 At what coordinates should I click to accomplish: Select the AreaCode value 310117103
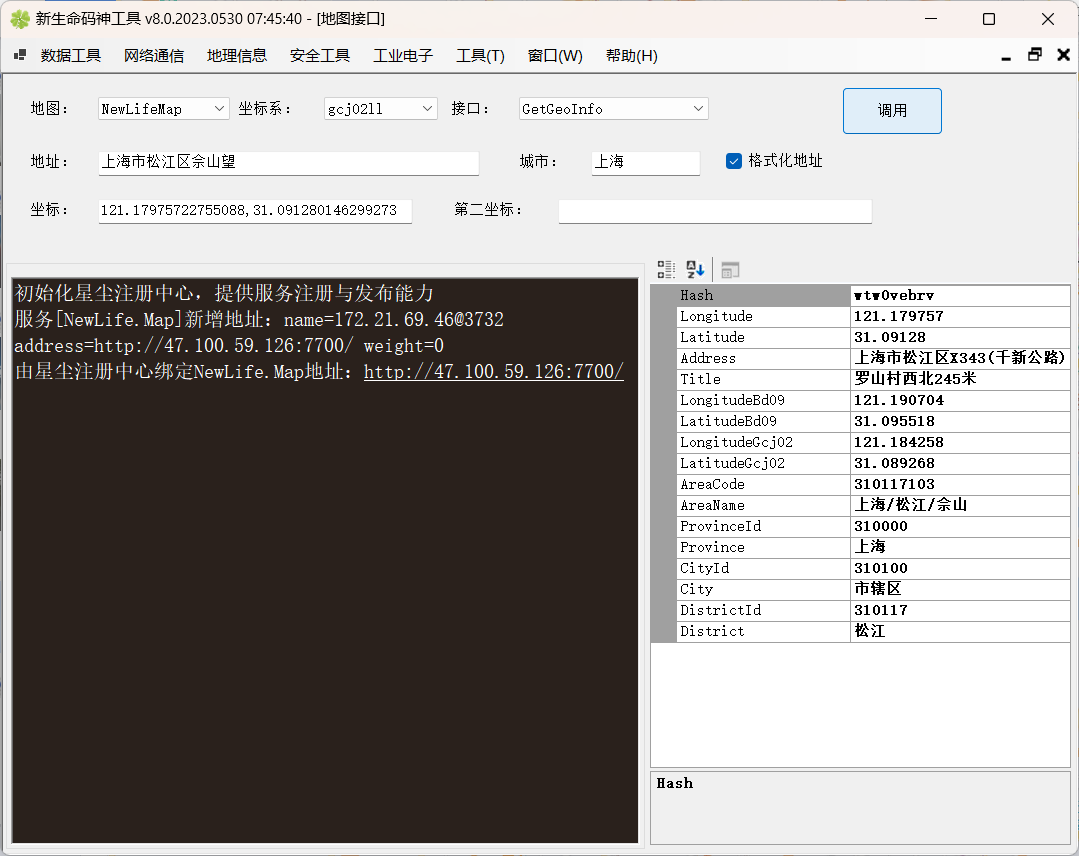pos(894,484)
